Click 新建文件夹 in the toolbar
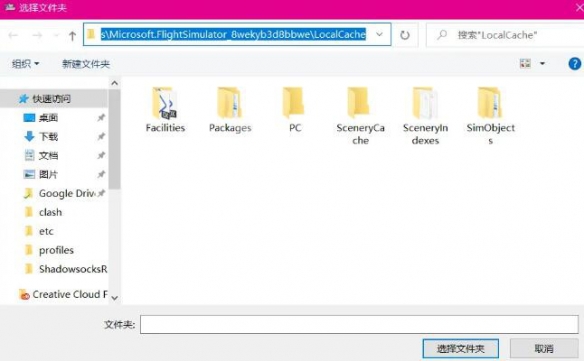The width and height of the screenshot is (584, 361). [86, 64]
